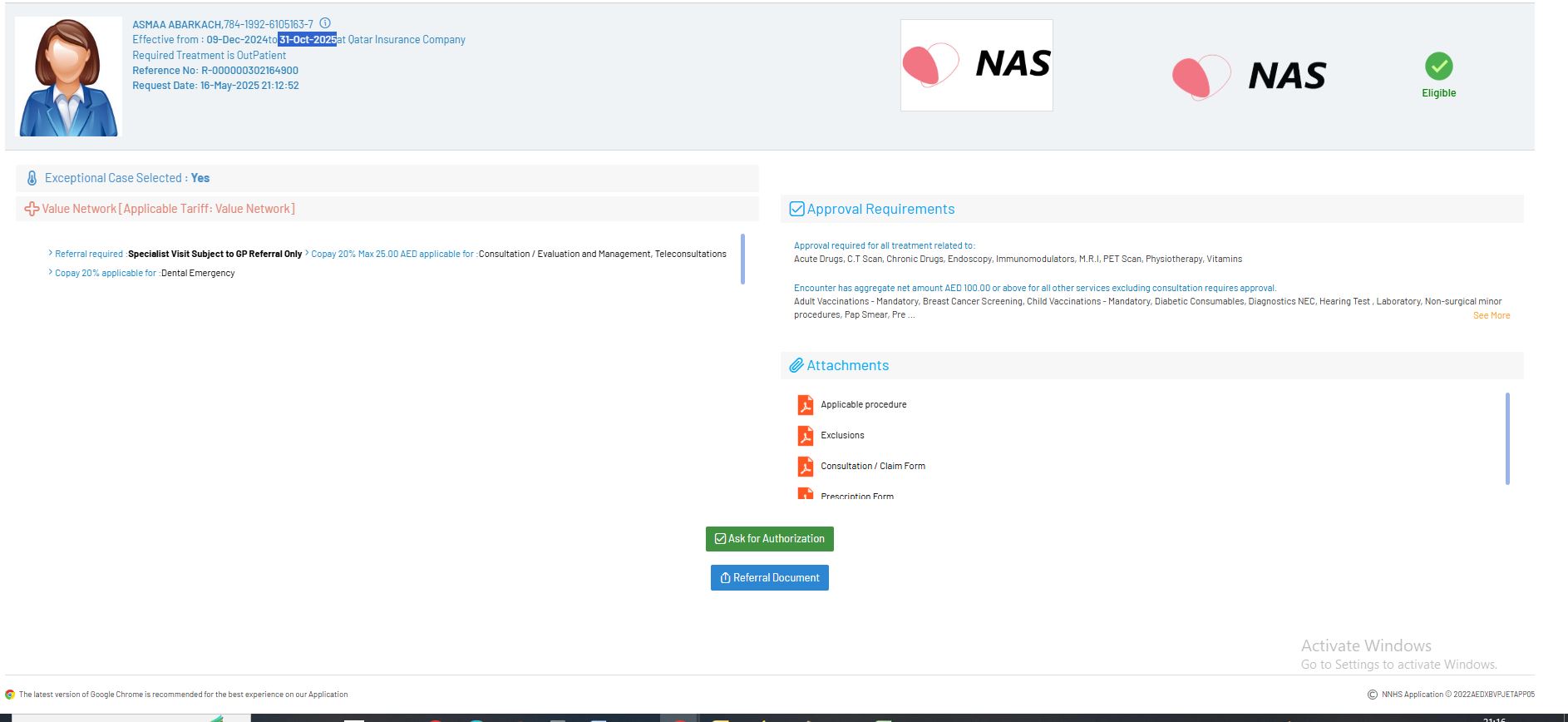
Task: Click the Exceptional Case thermometer icon
Action: (x=32, y=178)
